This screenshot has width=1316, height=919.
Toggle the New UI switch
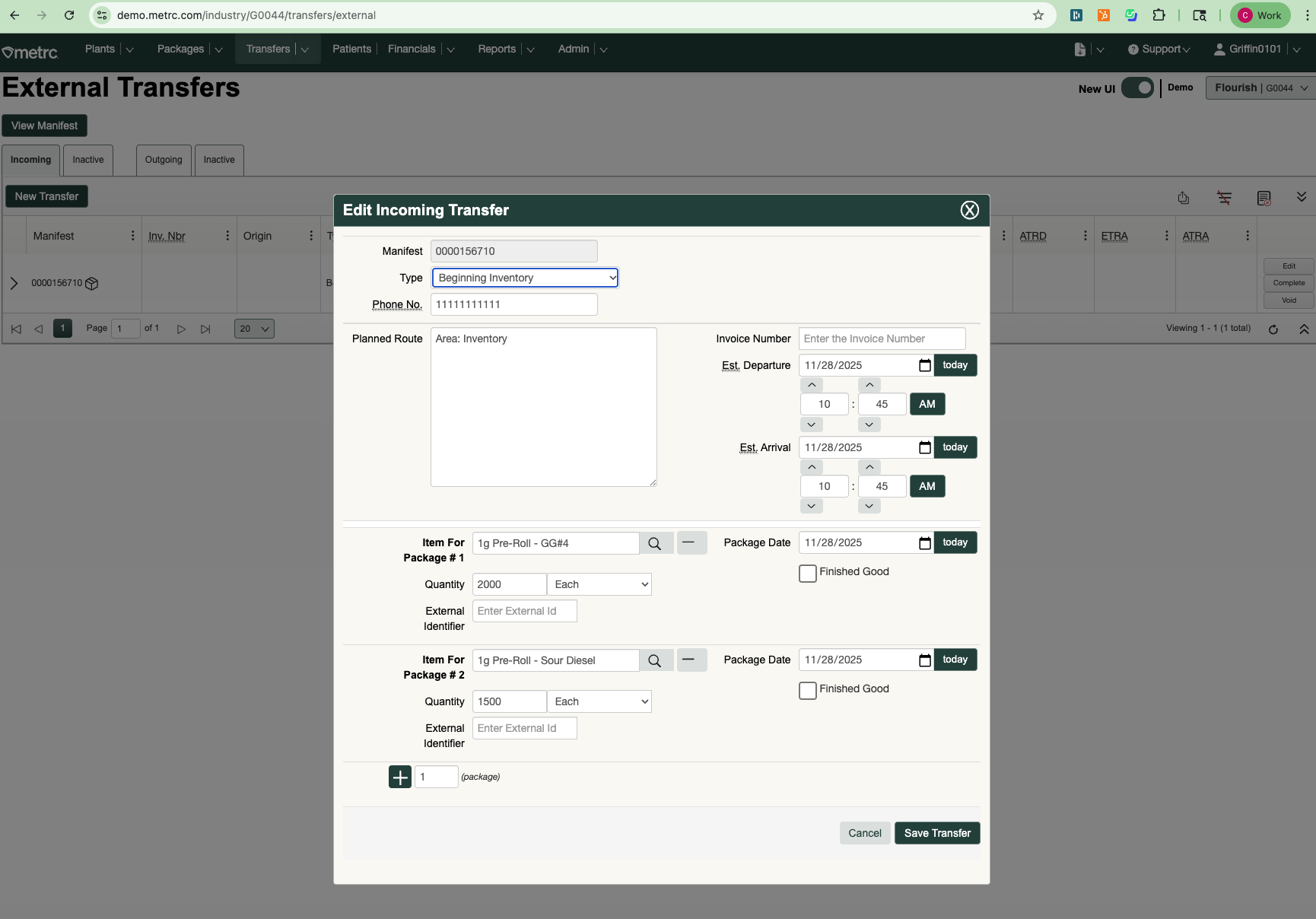tap(1137, 88)
